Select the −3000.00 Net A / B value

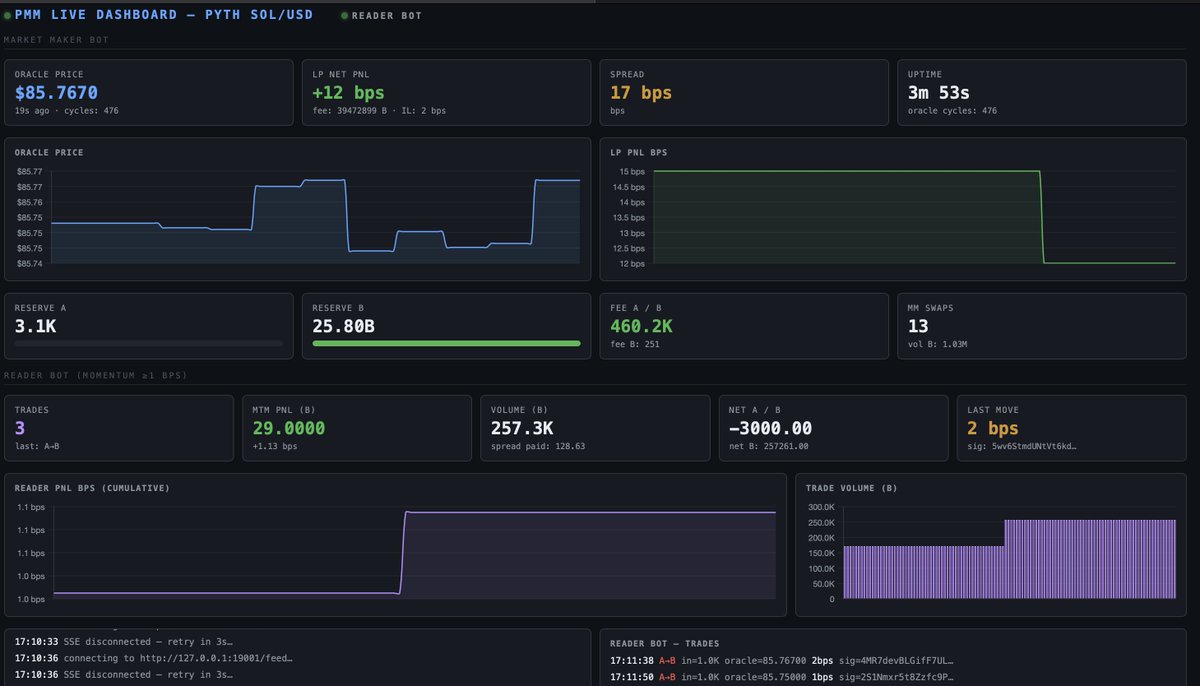click(770, 428)
